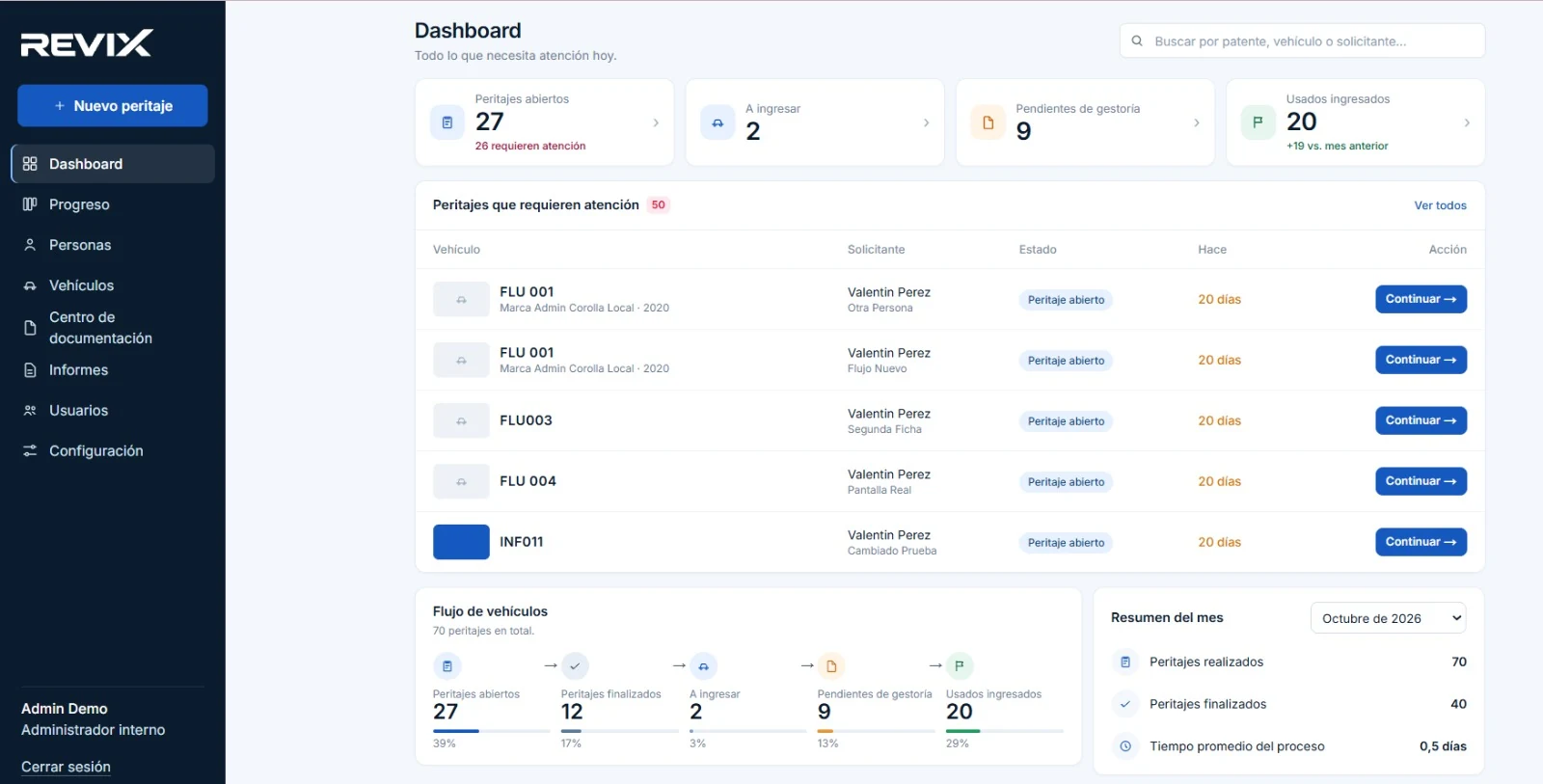Open the Pendientes de gestoría card arrow
This screenshot has height=784, width=1543.
[x=1197, y=122]
